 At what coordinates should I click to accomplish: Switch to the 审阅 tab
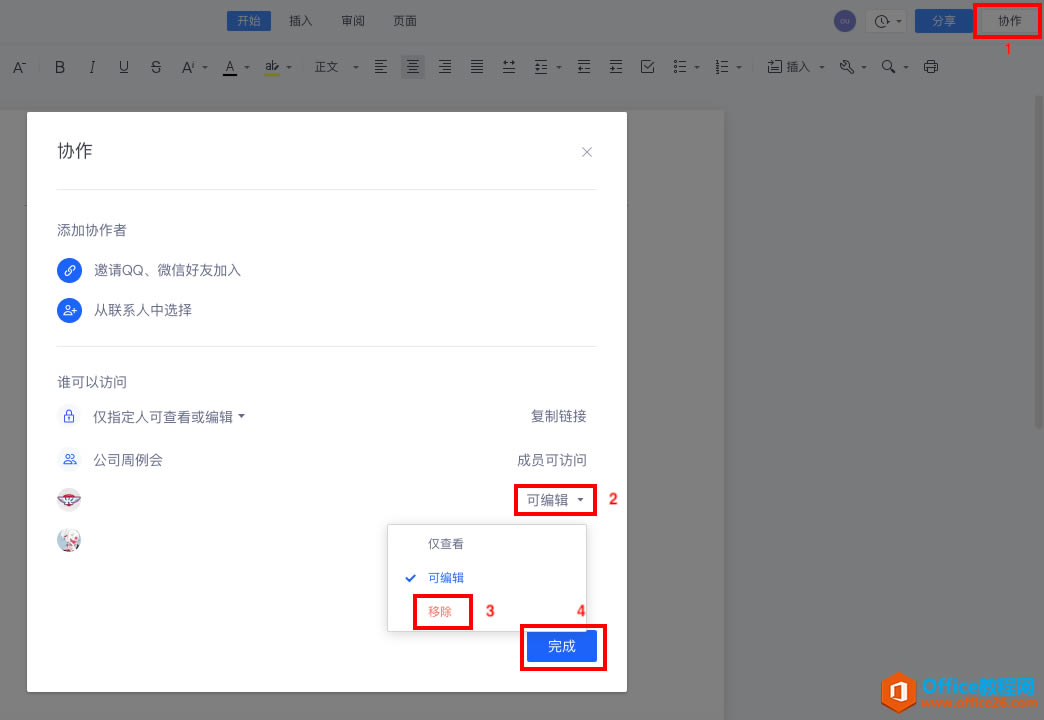[x=352, y=20]
